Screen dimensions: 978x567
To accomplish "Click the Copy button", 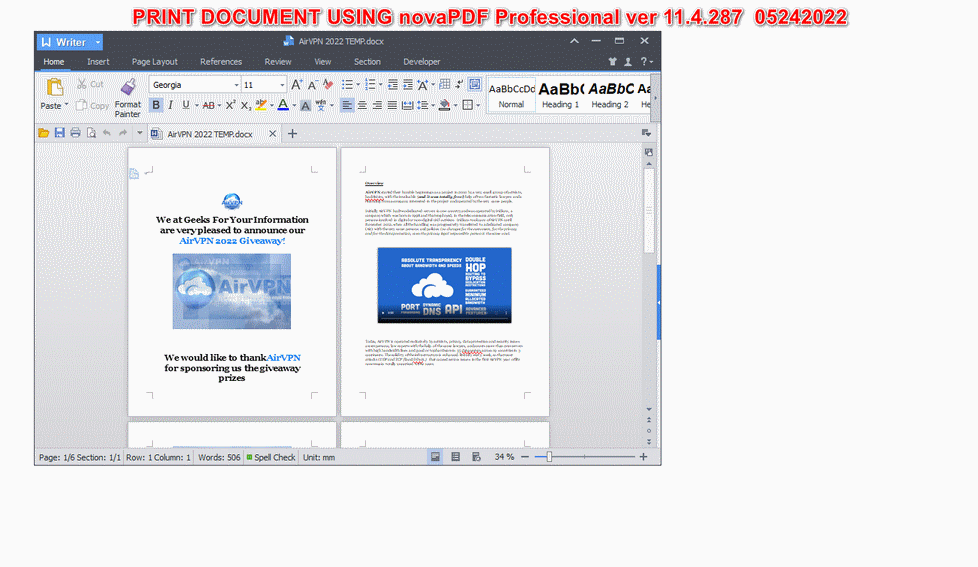I will 92,105.
